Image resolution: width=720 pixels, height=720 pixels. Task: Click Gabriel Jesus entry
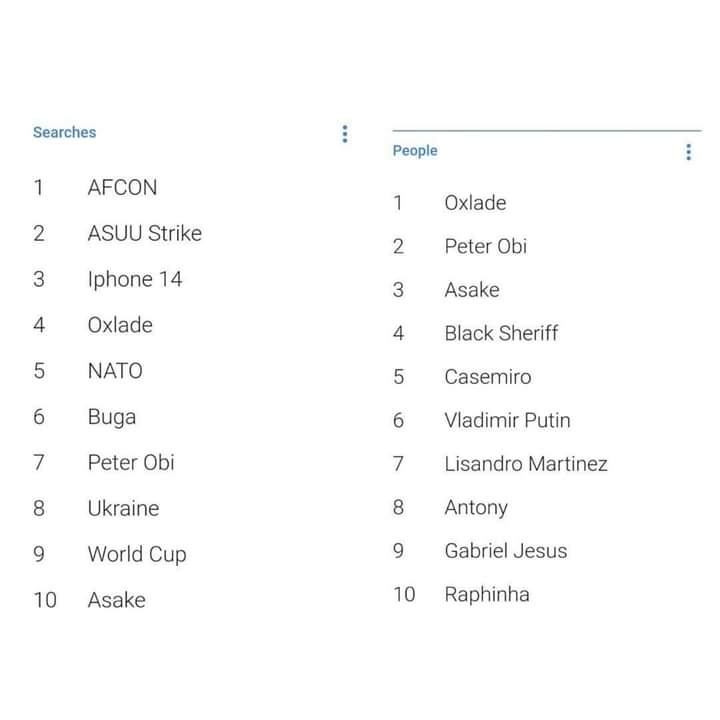tap(506, 551)
